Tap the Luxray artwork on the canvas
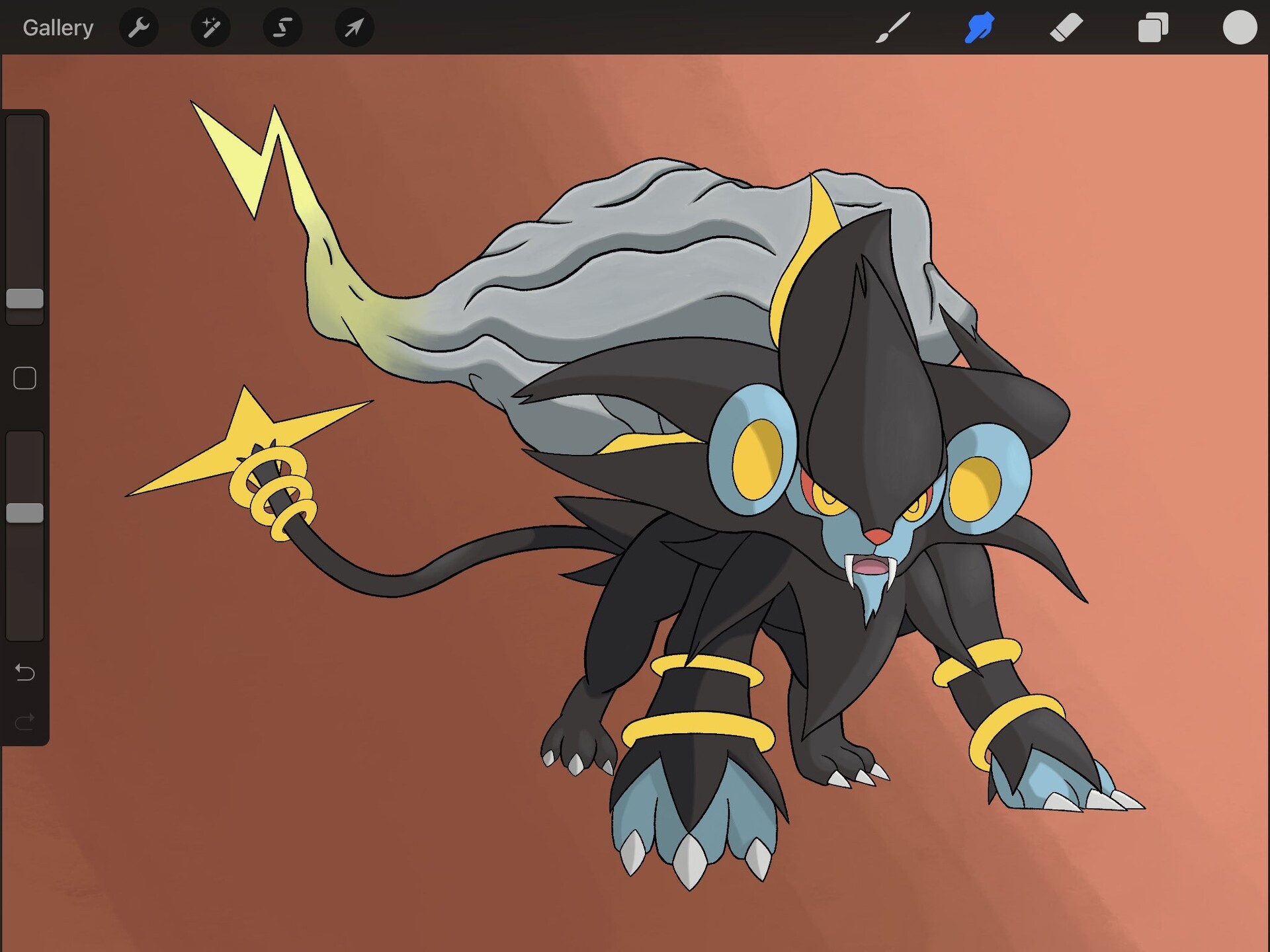Viewport: 1270px width, 952px height. tap(827, 529)
